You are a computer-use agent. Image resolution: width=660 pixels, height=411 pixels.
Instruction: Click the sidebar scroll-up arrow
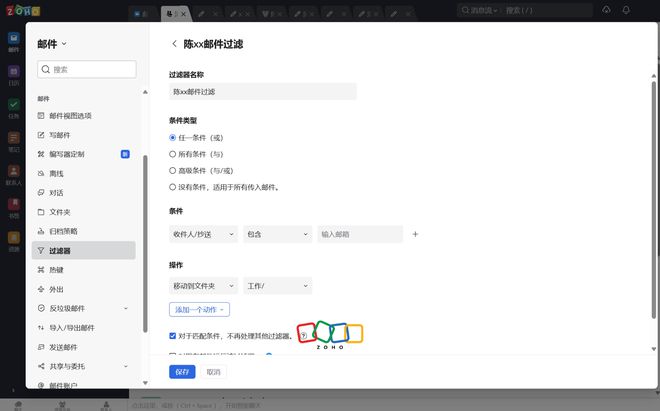[145, 92]
